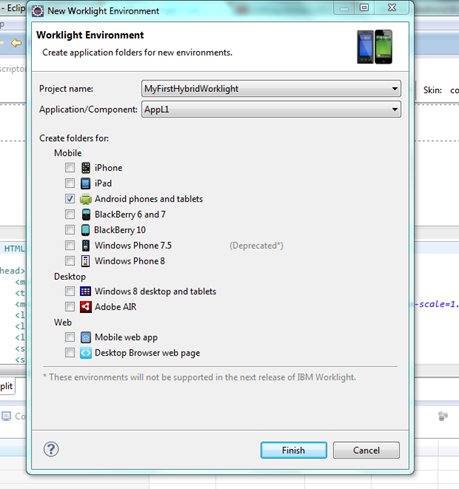Expand the Application/Component combo box
The image size is (459, 489).
tap(271, 109)
